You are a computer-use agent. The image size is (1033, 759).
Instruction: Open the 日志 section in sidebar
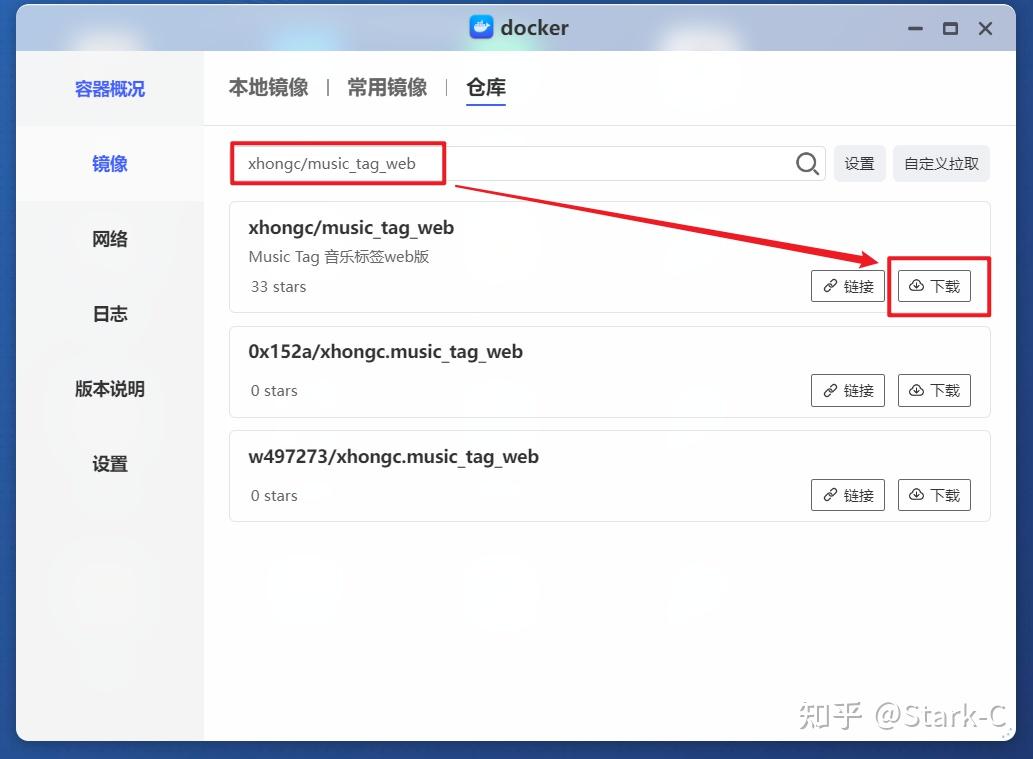108,313
